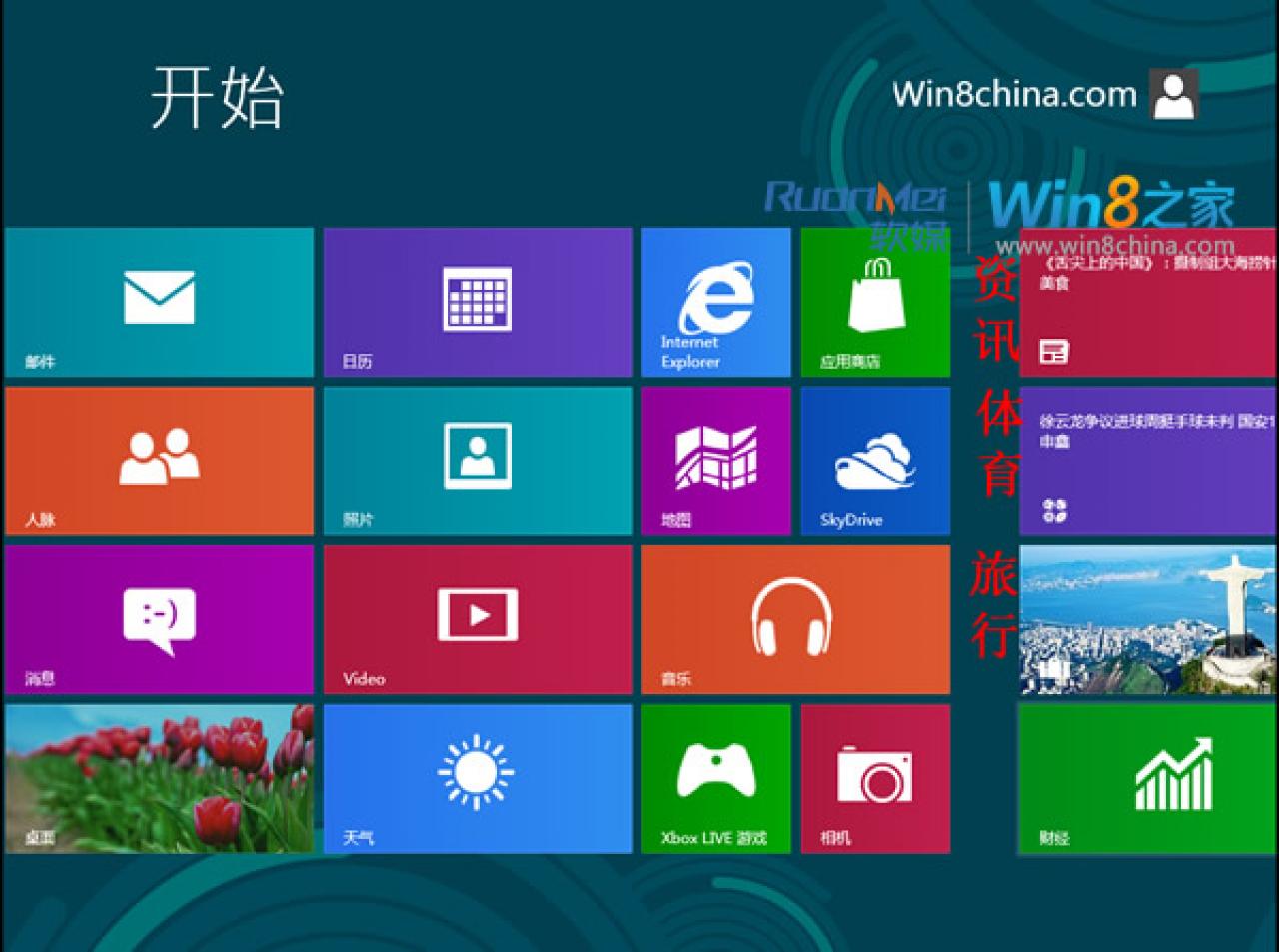The image size is (1279, 952).
Task: Open the Photos tile (照片)
Action: pyautogui.click(x=478, y=461)
